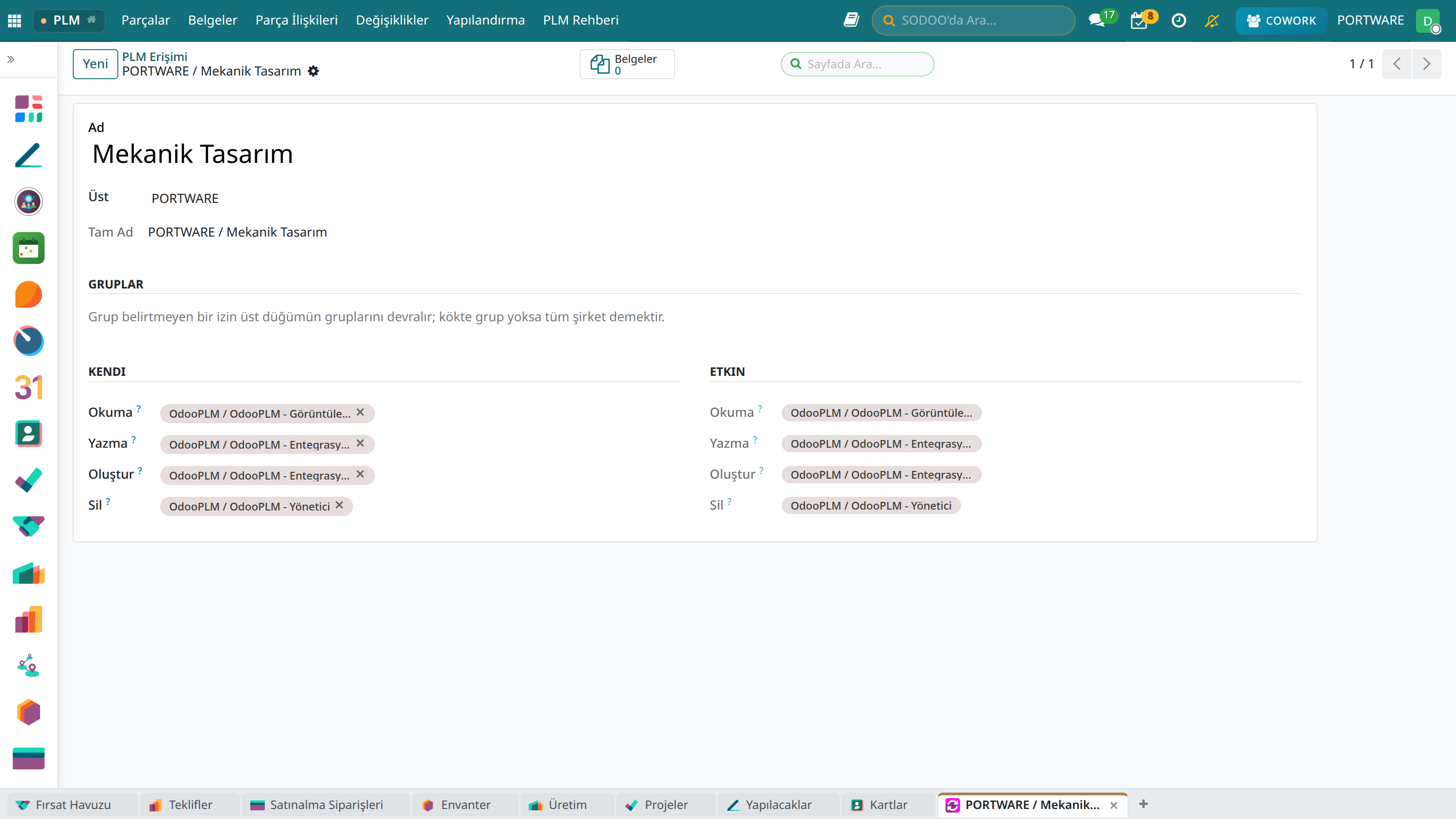Open the contacts sidebar app icon
Viewport: 1456px width, 819px height.
tap(28, 434)
